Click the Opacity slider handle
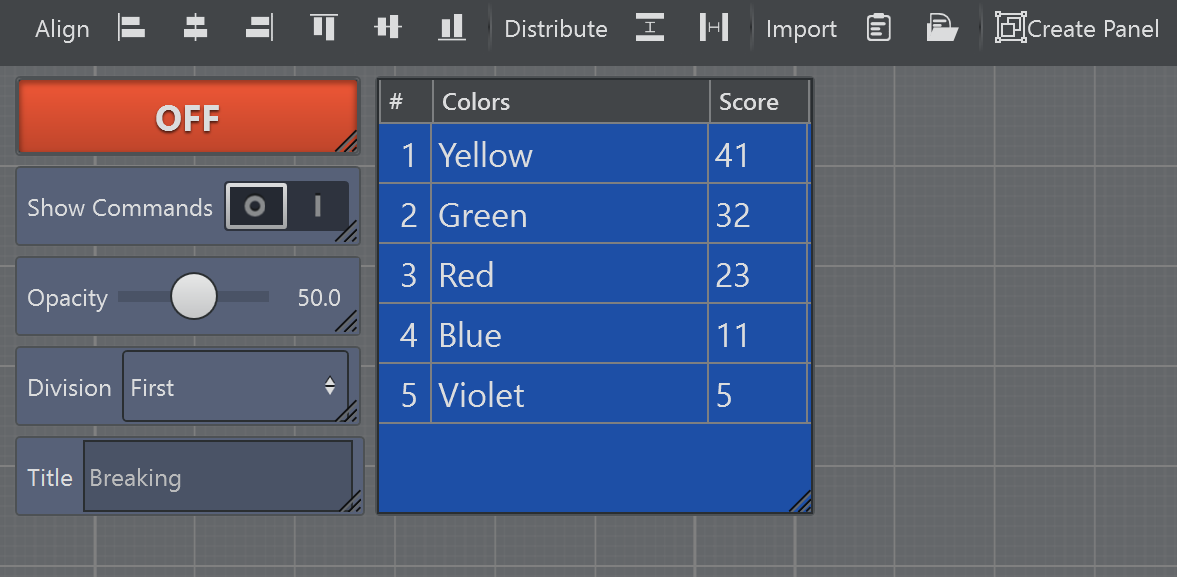The width and height of the screenshot is (1177, 577). tap(193, 297)
